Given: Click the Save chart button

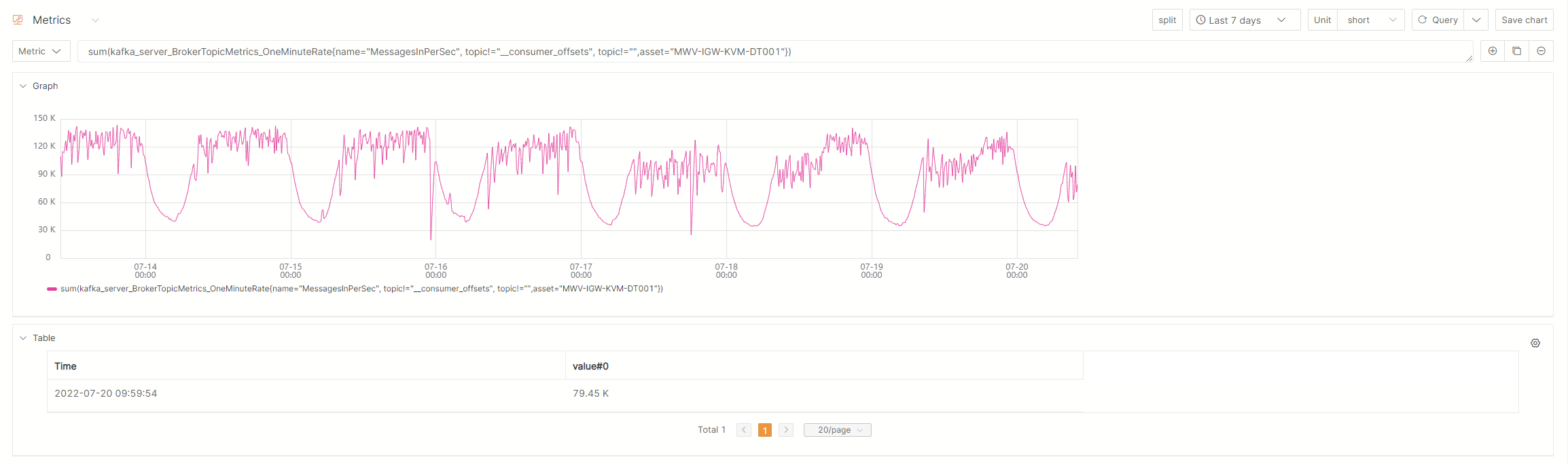Looking at the screenshot, I should [x=1524, y=20].
